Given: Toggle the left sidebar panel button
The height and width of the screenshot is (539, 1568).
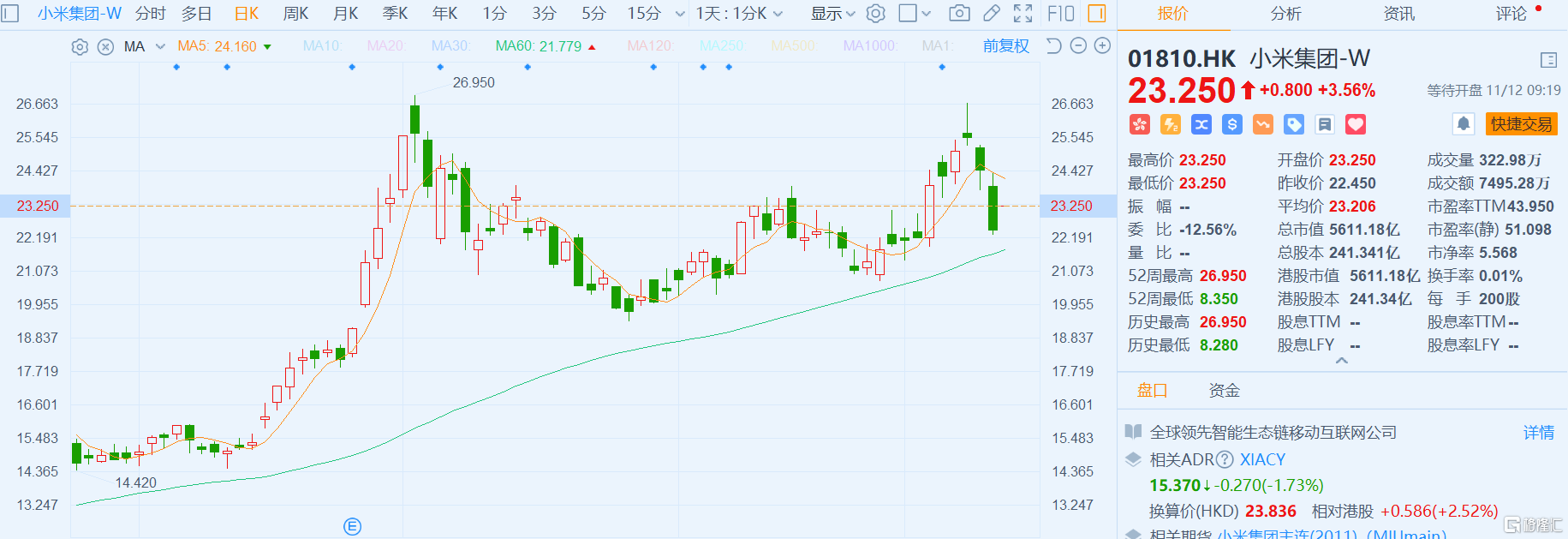Looking at the screenshot, I should click(x=10, y=13).
